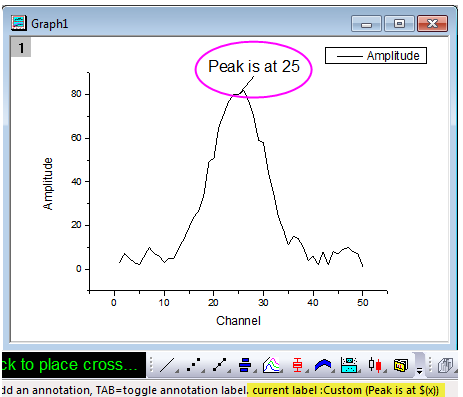The image size is (463, 397).
Task: Select the Line plot tool
Action: 167,365
